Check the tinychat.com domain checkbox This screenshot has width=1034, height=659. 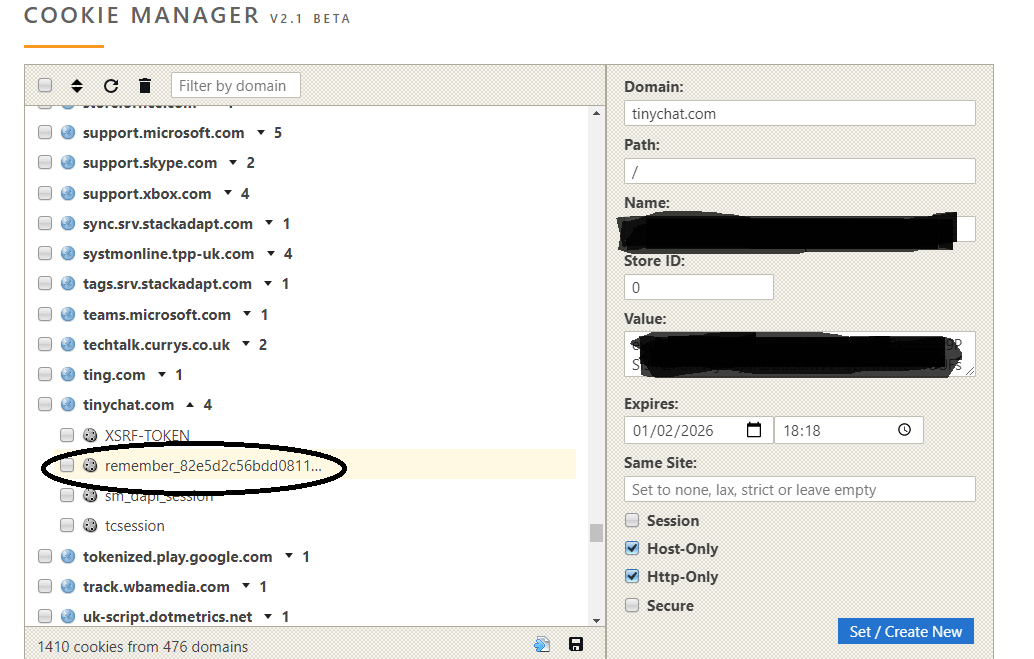(x=45, y=404)
